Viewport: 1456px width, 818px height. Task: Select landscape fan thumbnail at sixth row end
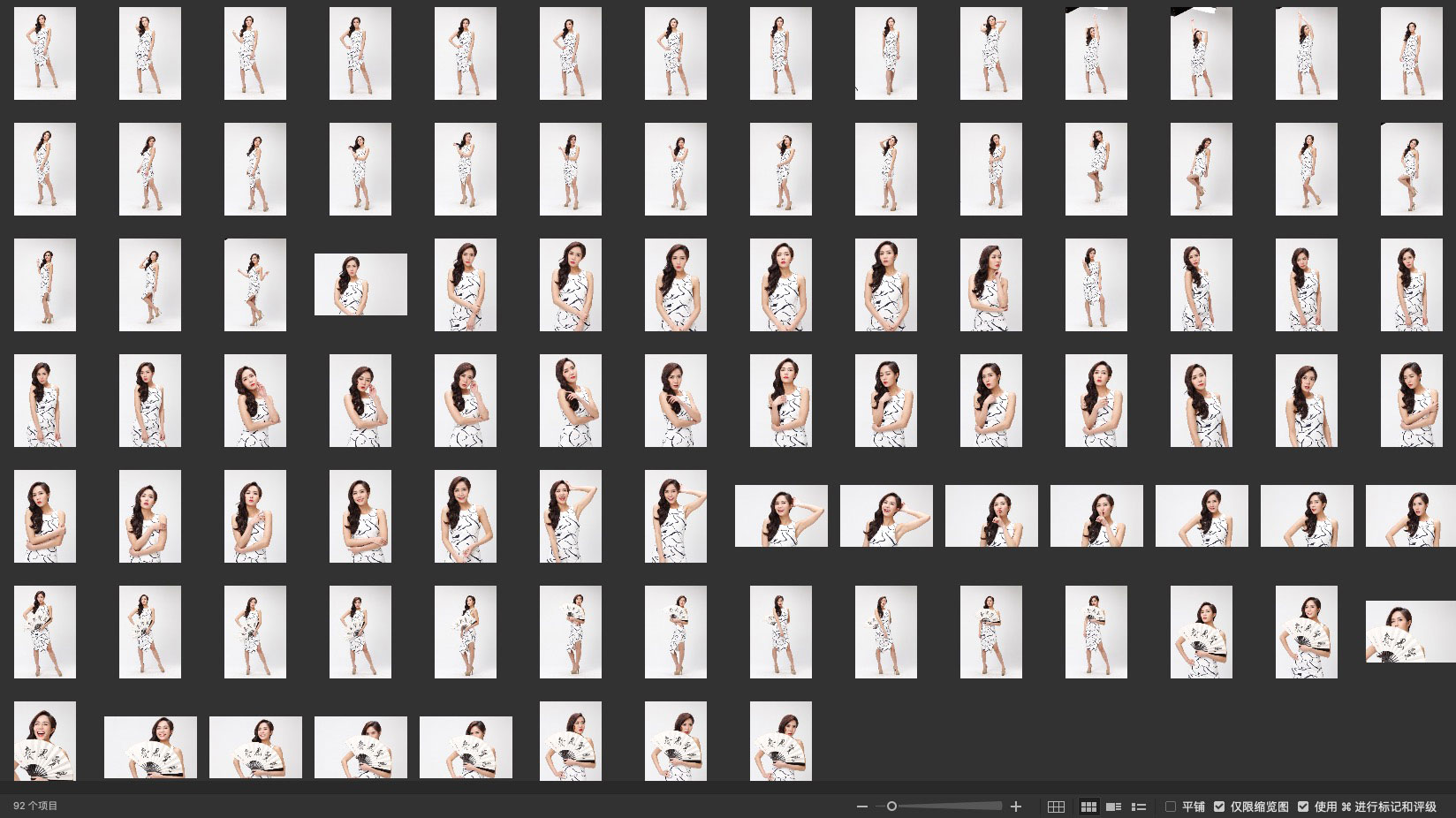click(x=1410, y=632)
